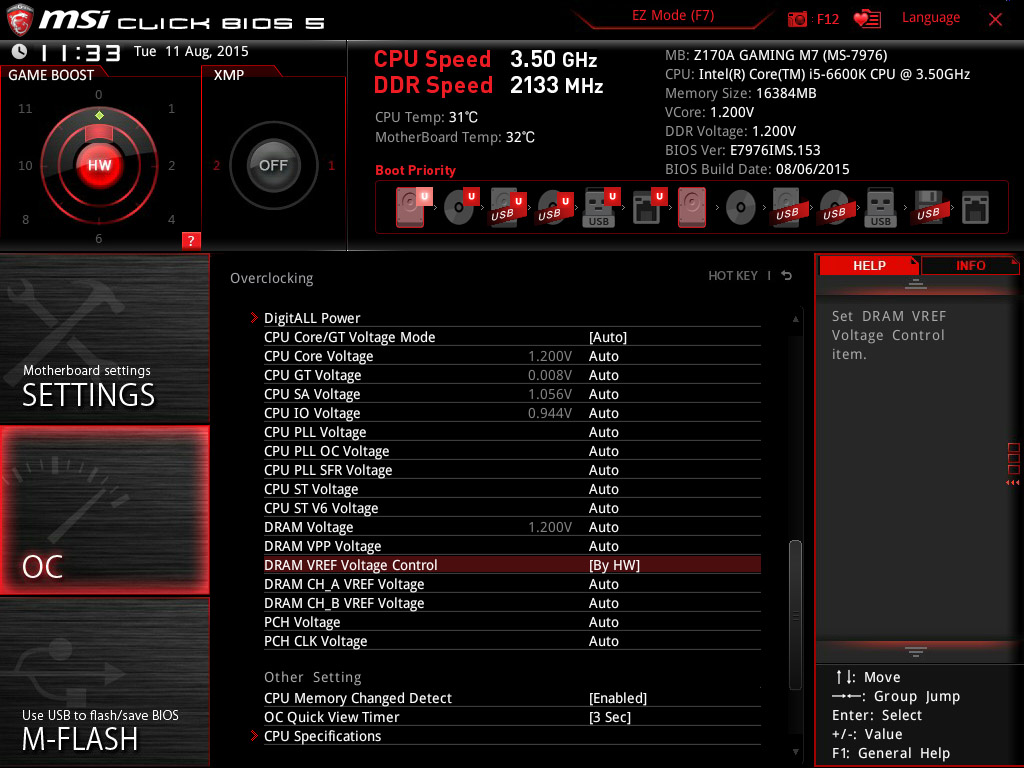
Task: Select the PCH Voltage row
Action: pos(512,622)
